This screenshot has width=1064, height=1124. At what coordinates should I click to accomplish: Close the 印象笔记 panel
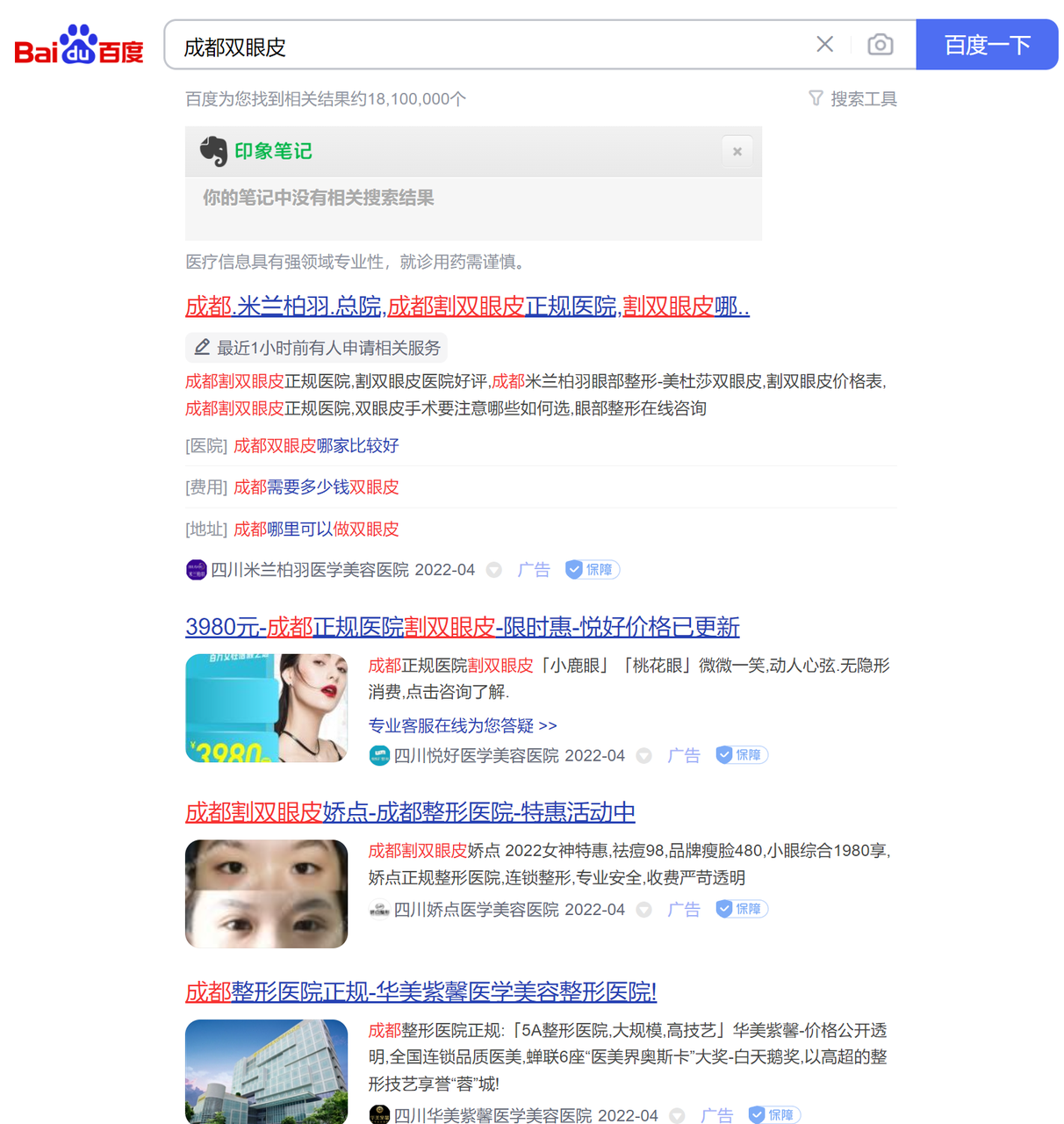tap(737, 152)
